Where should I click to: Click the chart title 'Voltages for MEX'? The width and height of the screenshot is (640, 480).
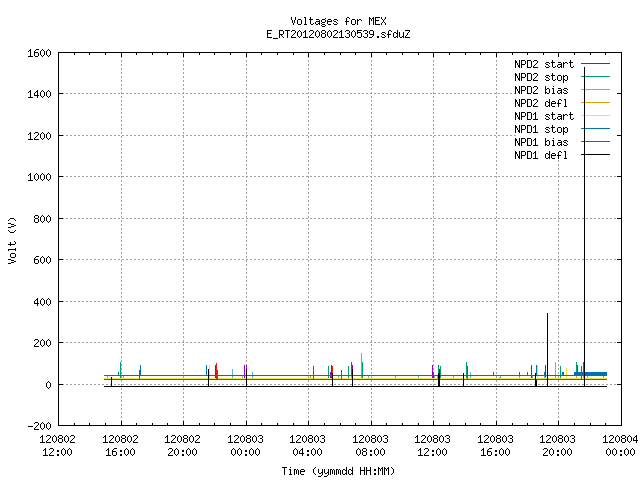(x=338, y=21)
